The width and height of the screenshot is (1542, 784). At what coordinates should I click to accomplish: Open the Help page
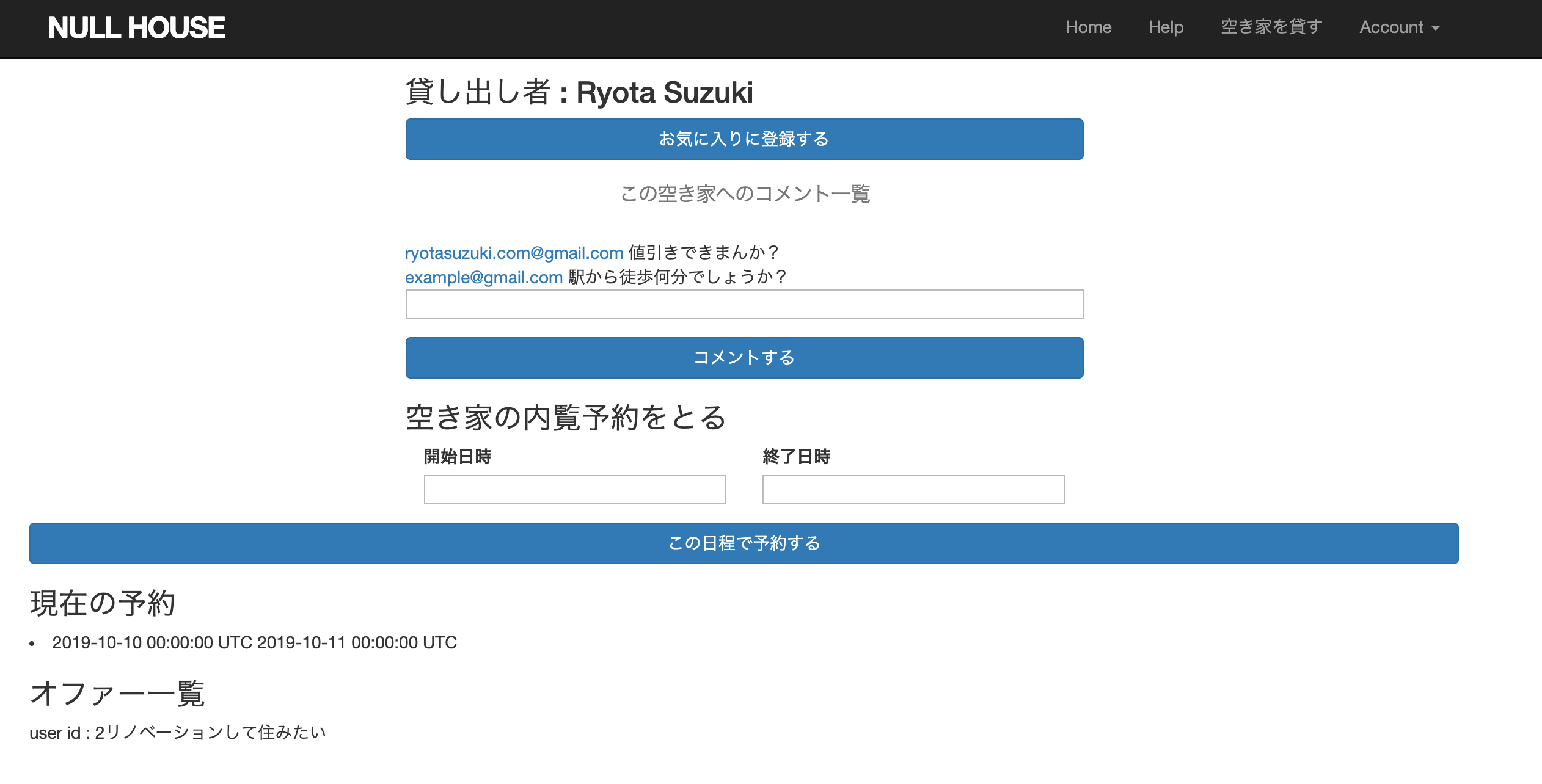(1165, 27)
